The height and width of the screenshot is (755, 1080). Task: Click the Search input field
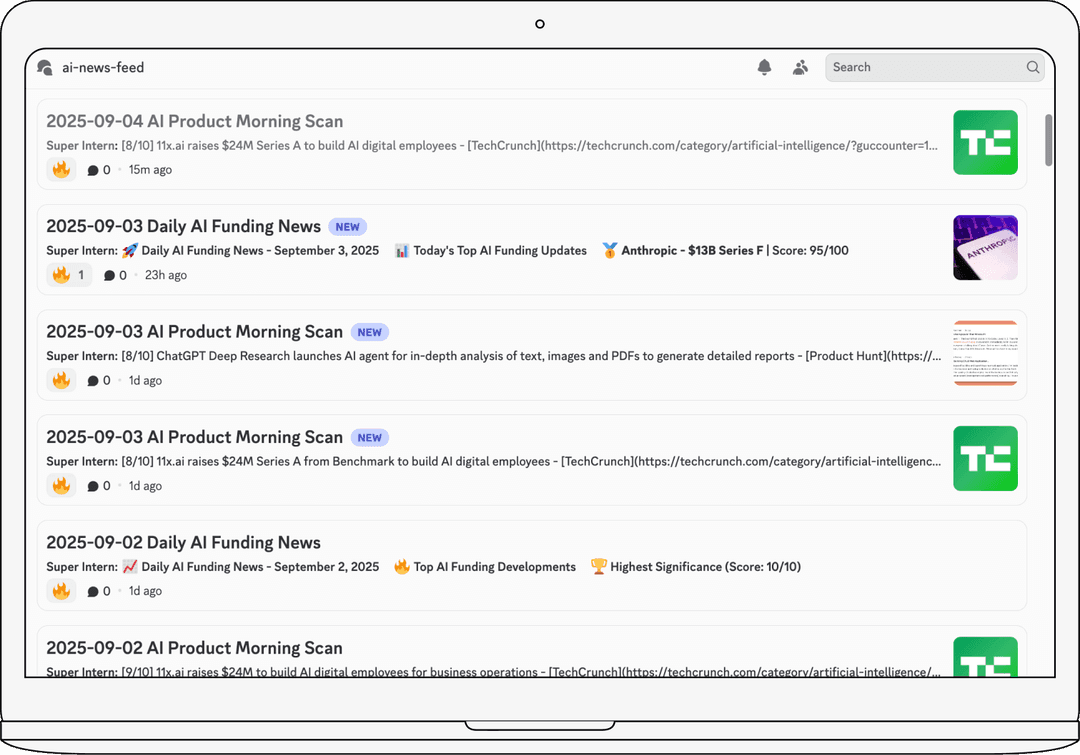pyautogui.click(x=925, y=67)
